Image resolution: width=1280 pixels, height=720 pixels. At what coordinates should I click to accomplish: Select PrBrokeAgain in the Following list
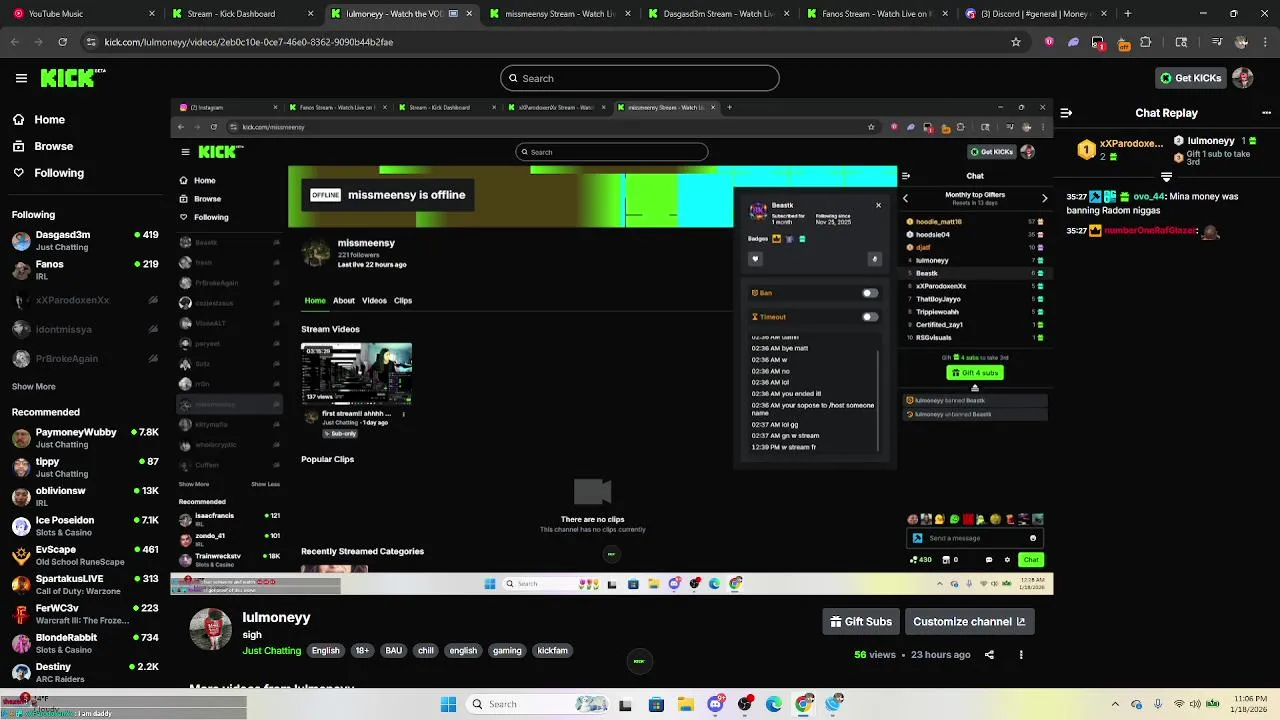85,359
